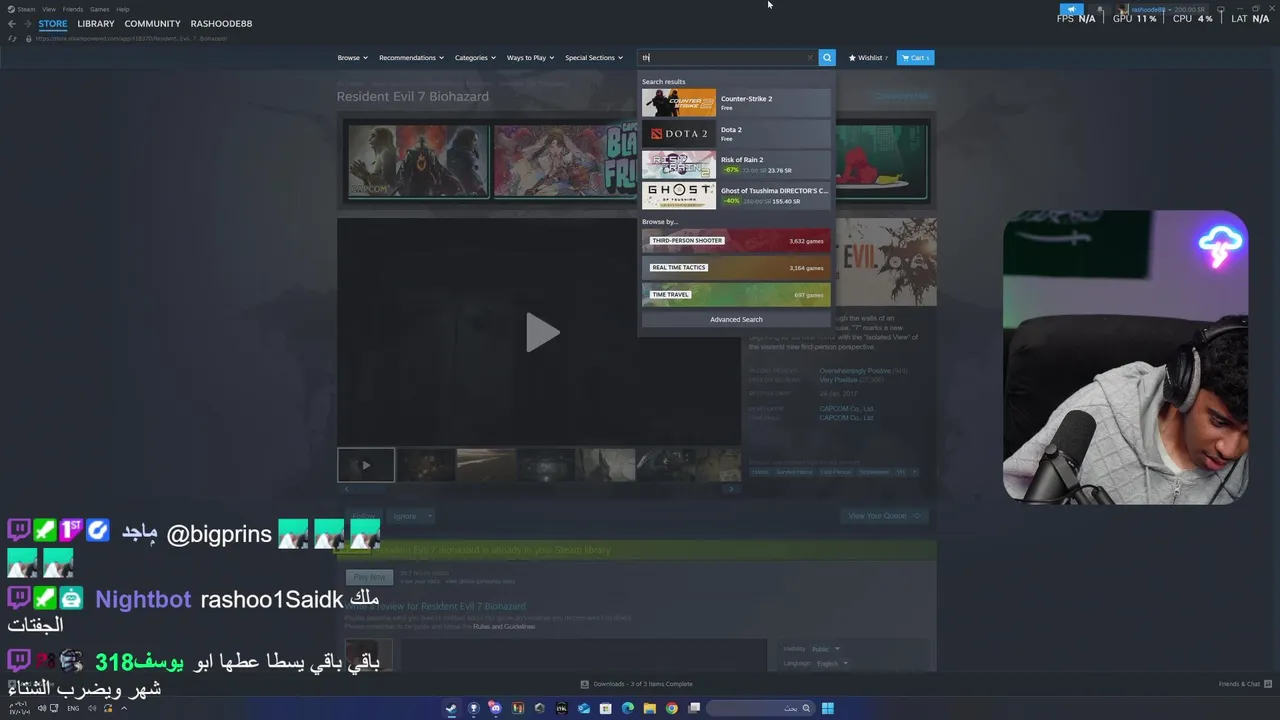This screenshot has width=1280, height=720.
Task: Open the shopping Cart button
Action: (x=915, y=58)
